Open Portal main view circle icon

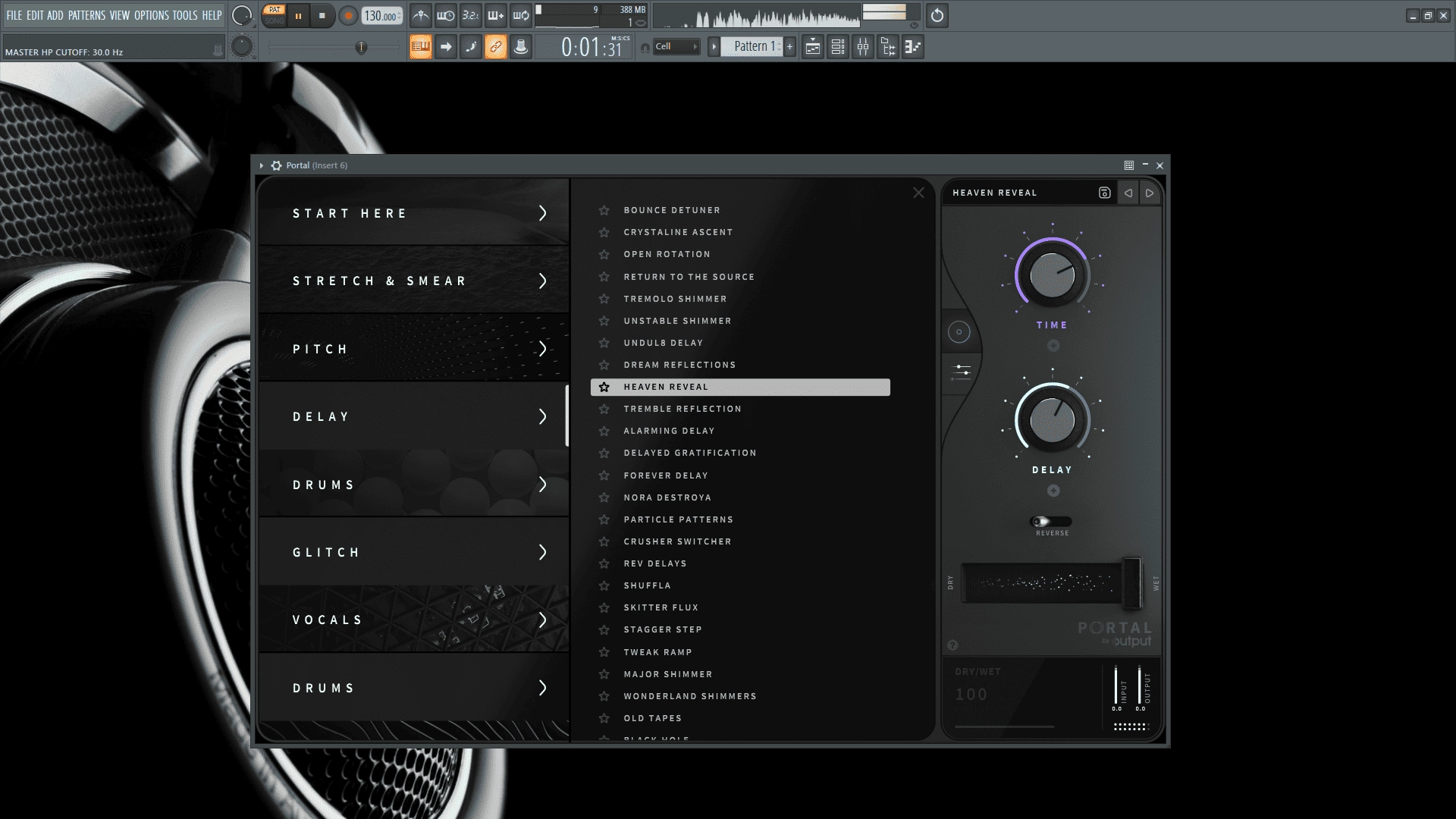pos(959,331)
